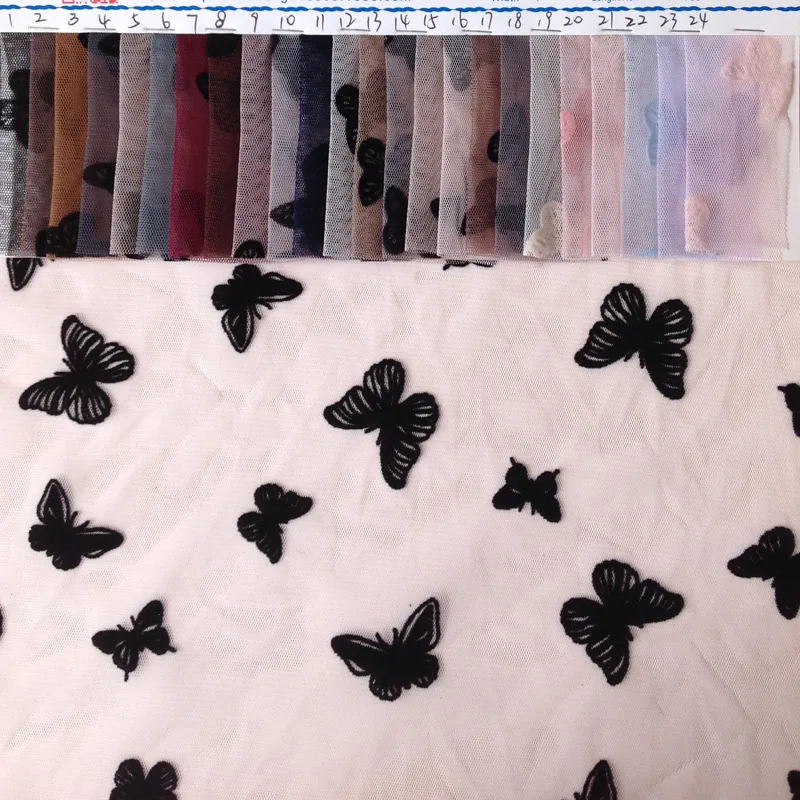Select the handwritten number 7 label
This screenshot has height=800, width=800.
click(x=192, y=22)
